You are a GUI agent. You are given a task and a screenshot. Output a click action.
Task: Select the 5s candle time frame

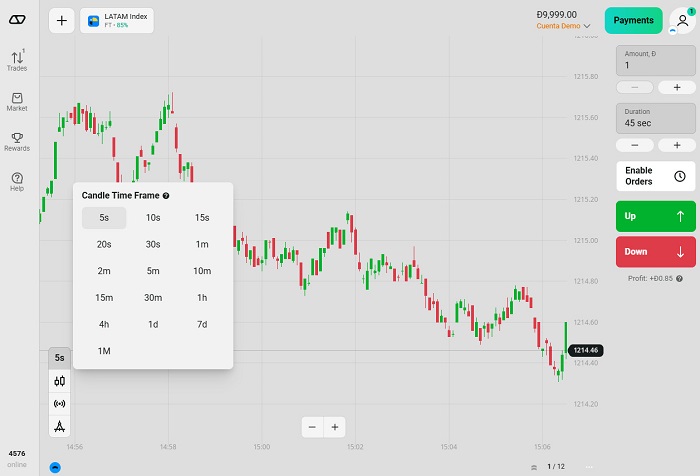click(104, 217)
